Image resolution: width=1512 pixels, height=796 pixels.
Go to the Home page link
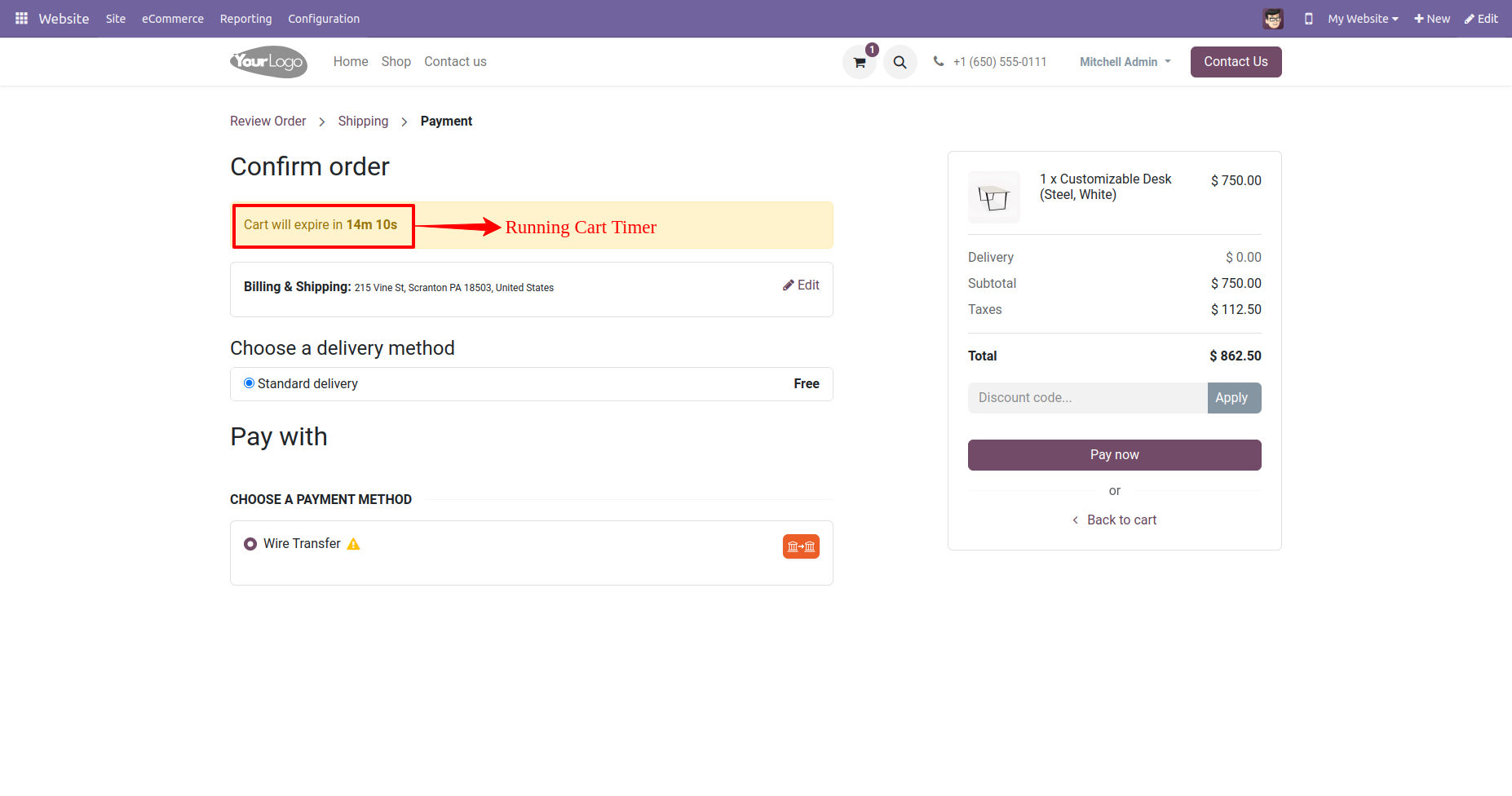coord(351,61)
